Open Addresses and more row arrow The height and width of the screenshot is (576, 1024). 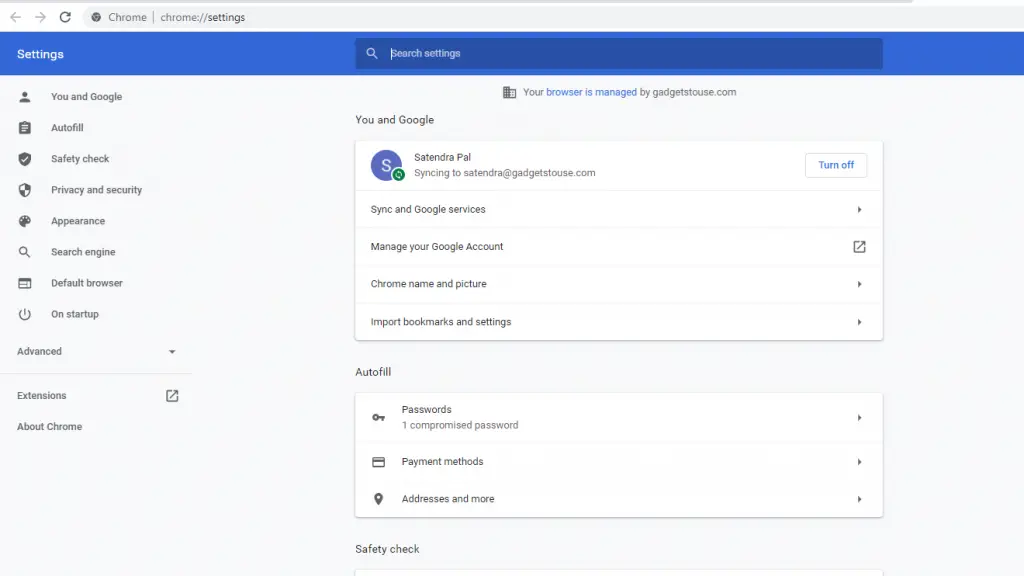point(859,499)
